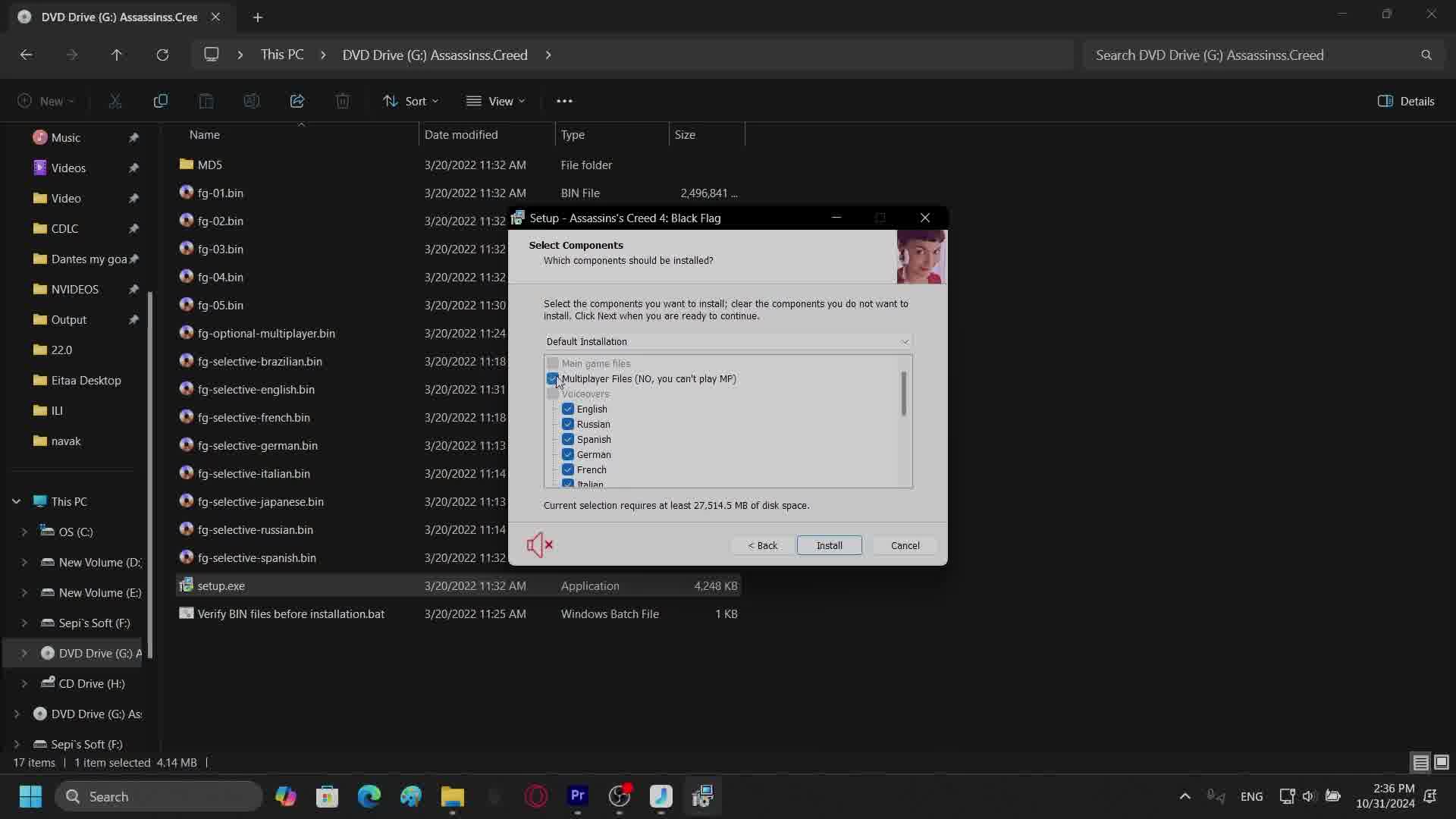Screen dimensions: 1456x819
Task: Open Microsoft Store from taskbar
Action: coord(327,796)
